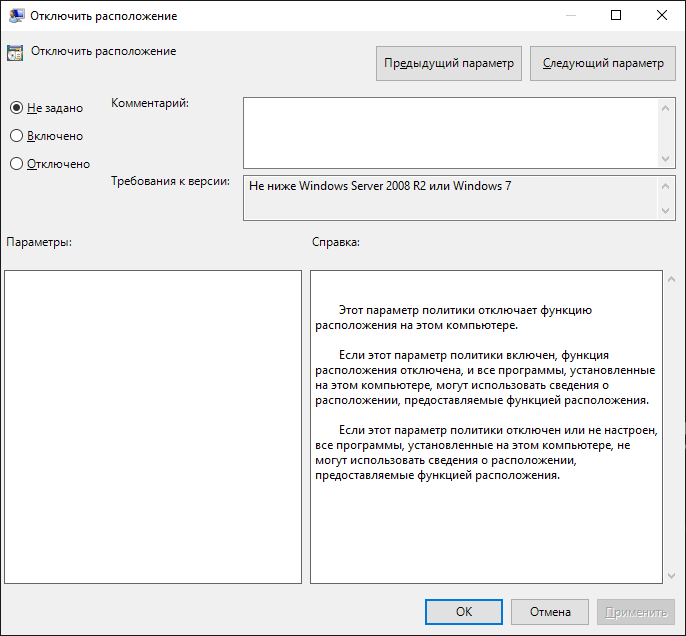
Task: Click the empty 'Параметры' options pane
Action: (x=153, y=427)
